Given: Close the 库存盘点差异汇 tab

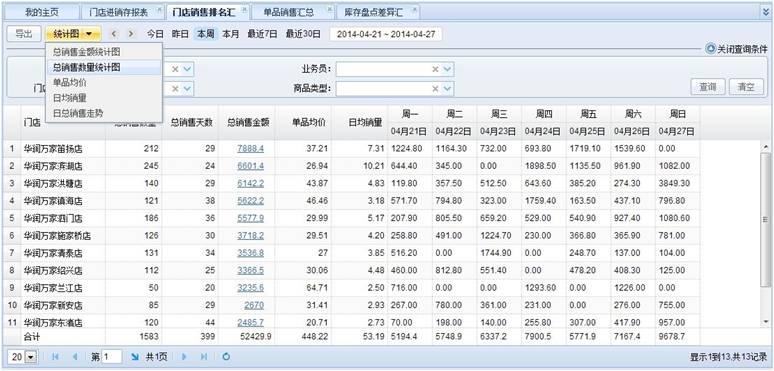Looking at the screenshot, I should point(414,9).
